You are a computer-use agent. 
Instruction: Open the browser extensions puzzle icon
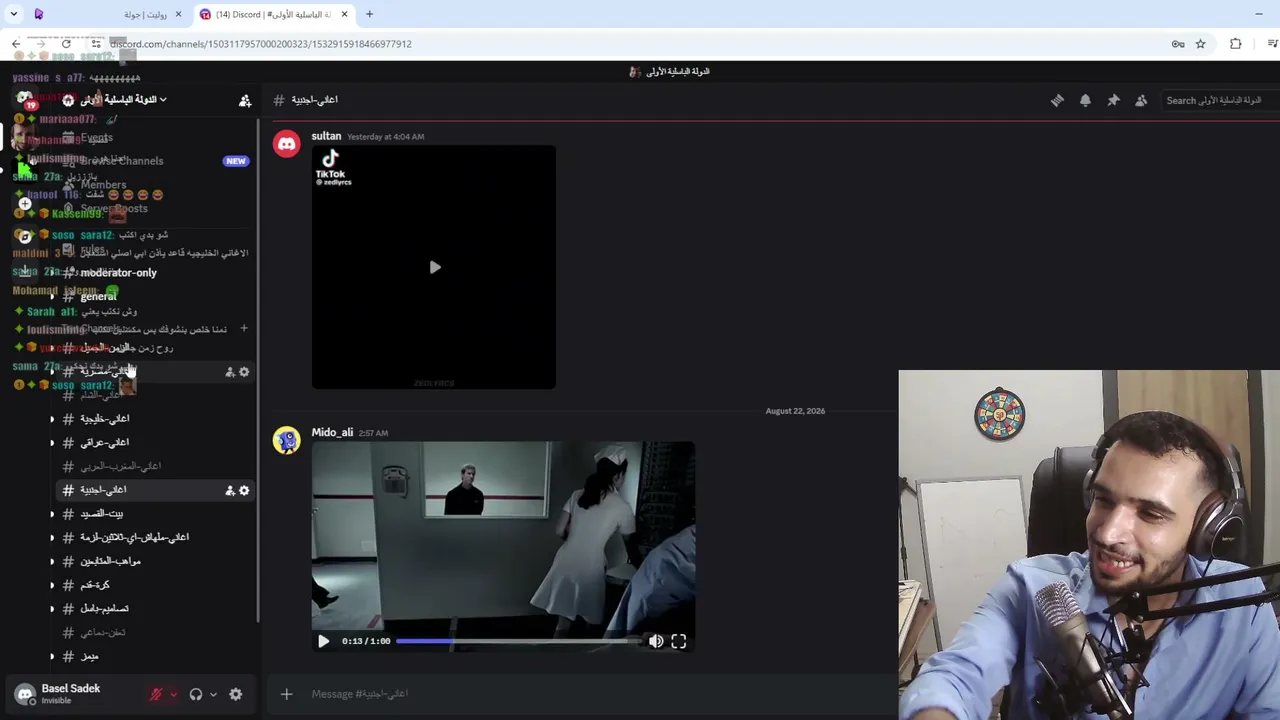coord(1236,44)
